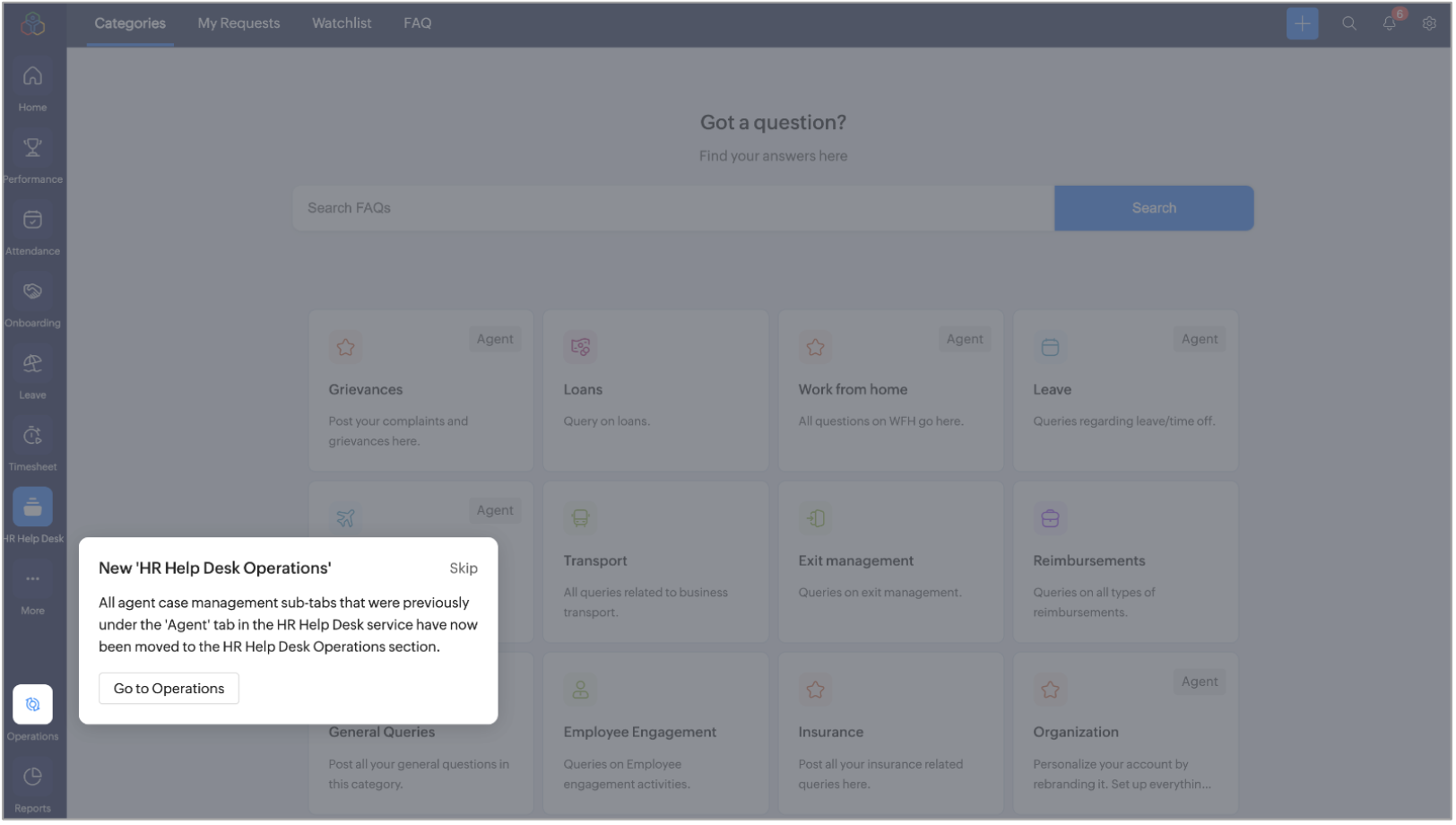Go to Attendance in the sidebar
Viewport: 1456px width, 825px height.
pos(32,221)
